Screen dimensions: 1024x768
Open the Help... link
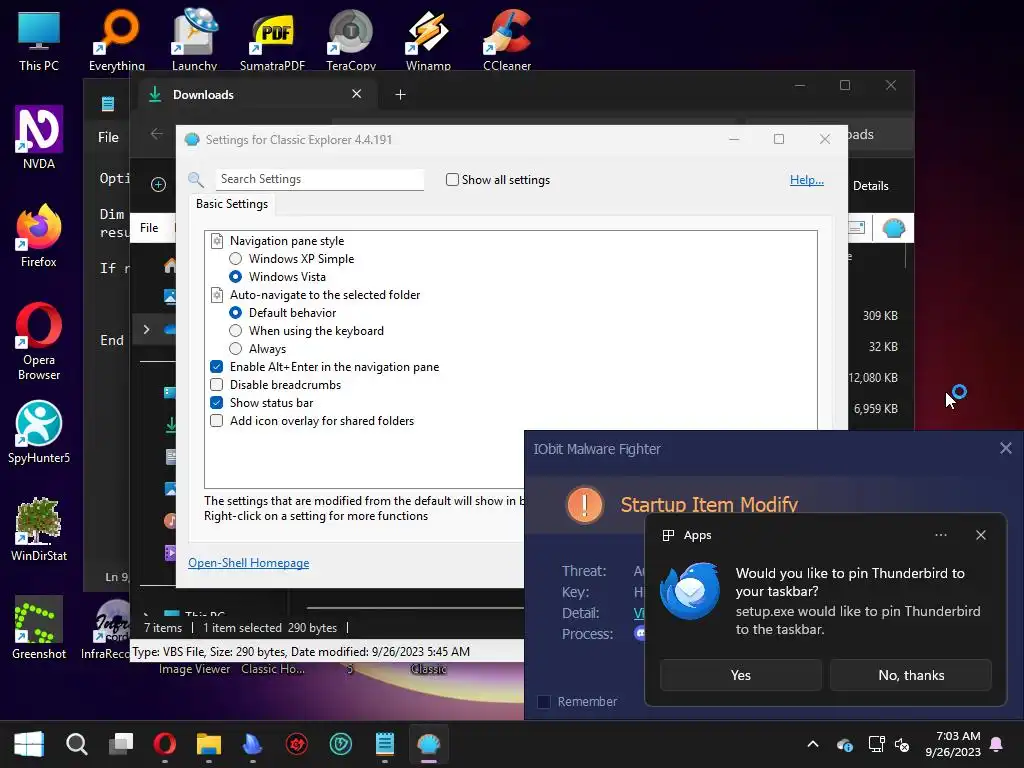coord(807,180)
